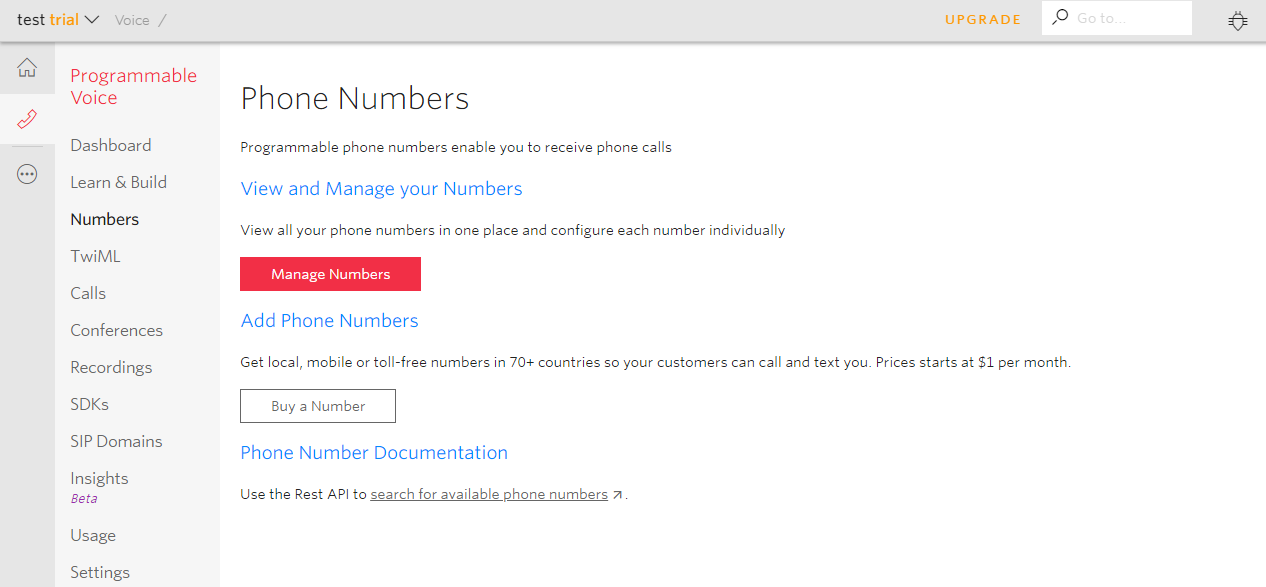Navigate to Conferences
The image size is (1266, 587).
116,330
